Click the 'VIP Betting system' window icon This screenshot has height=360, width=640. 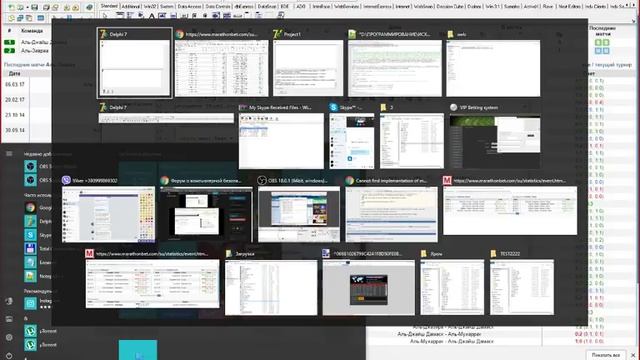point(453,107)
